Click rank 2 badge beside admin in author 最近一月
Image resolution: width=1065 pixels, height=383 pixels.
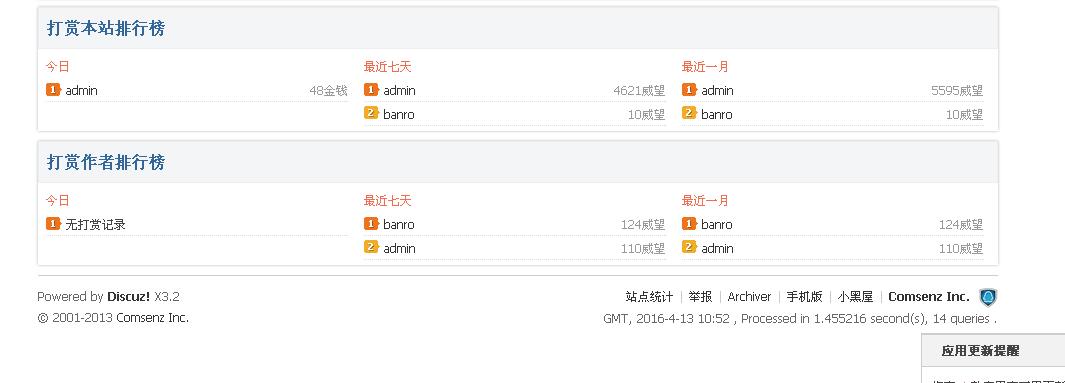(689, 247)
